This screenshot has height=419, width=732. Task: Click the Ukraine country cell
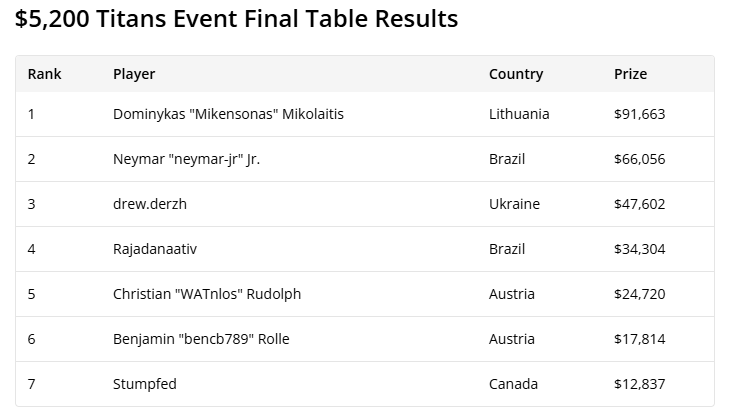pos(514,204)
